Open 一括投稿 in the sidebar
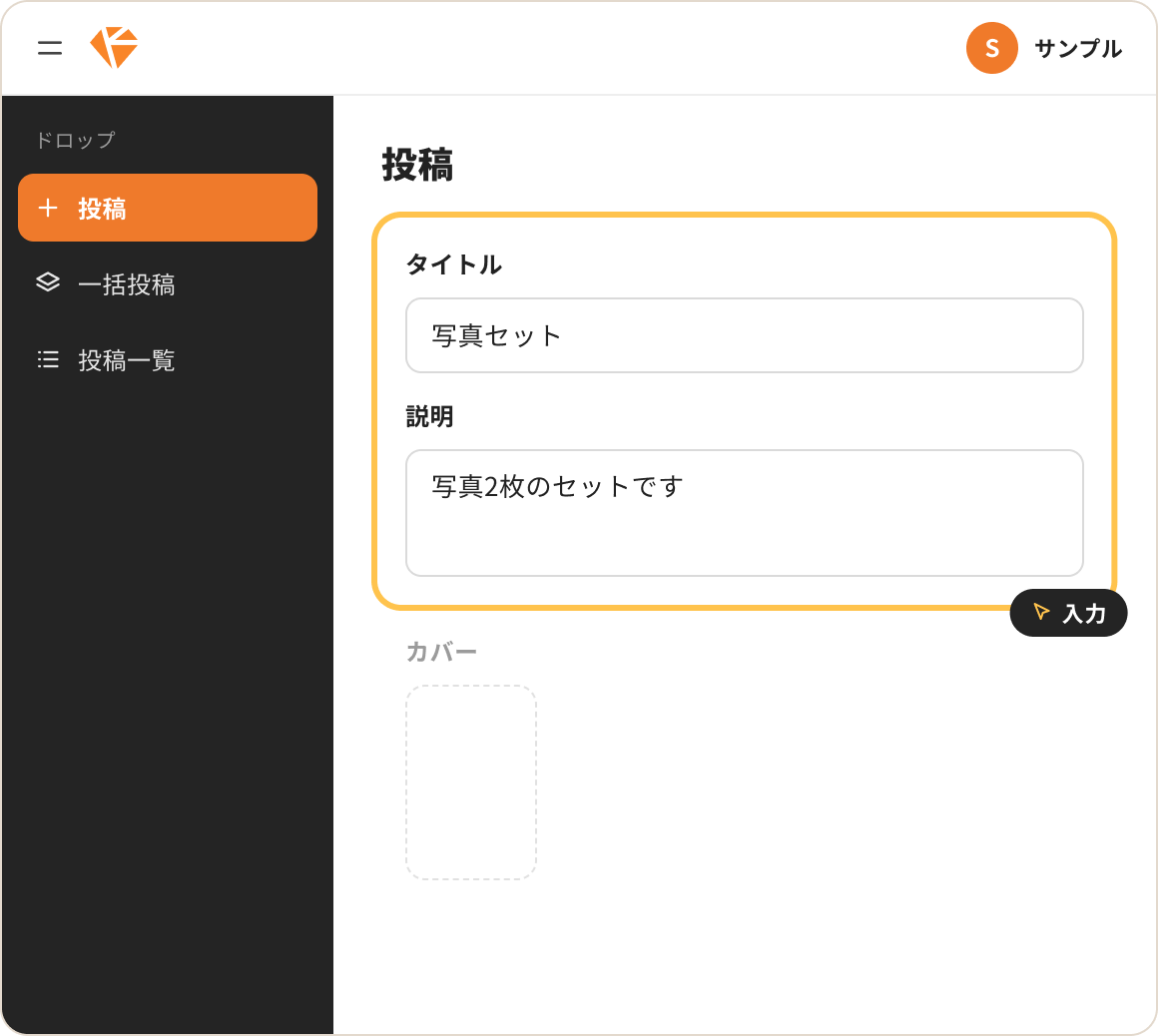The image size is (1158, 1036). pyautogui.click(x=168, y=283)
